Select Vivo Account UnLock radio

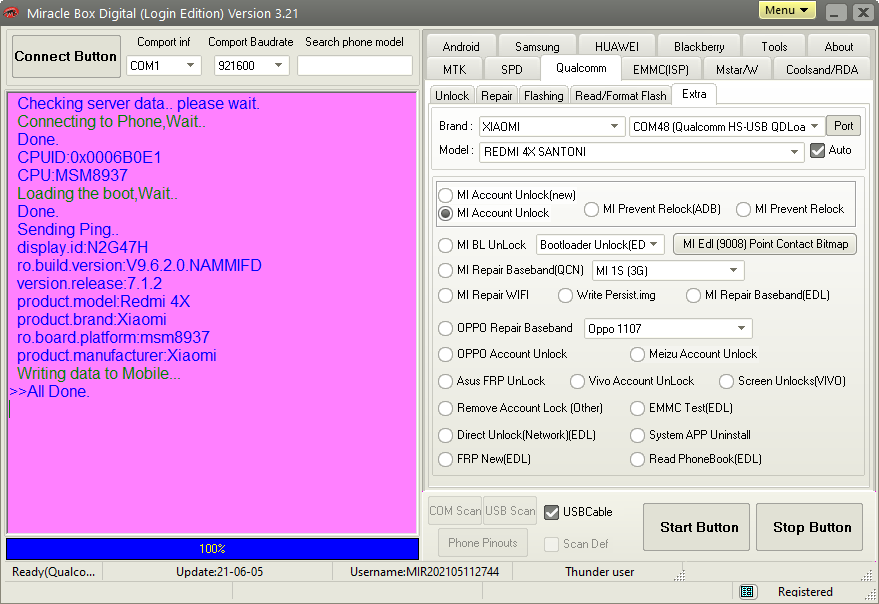577,381
